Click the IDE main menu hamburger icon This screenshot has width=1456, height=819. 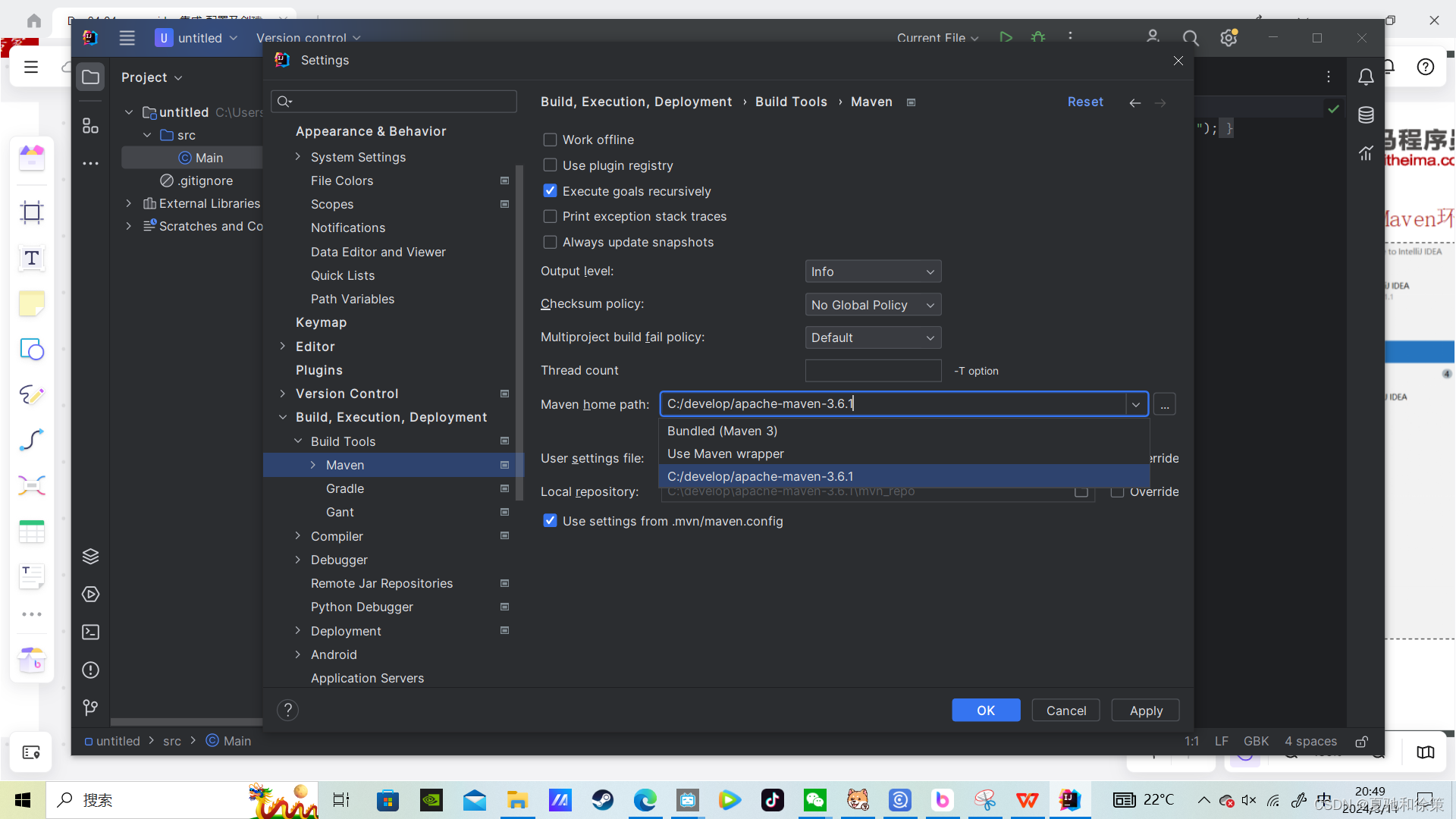coord(127,37)
